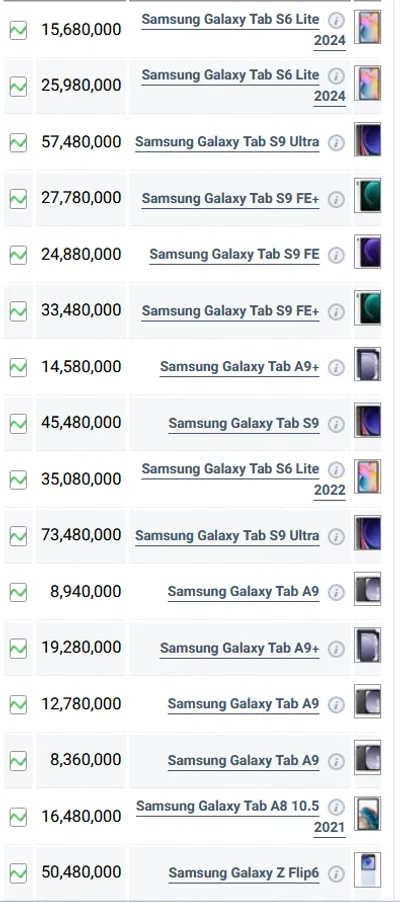Click chart icon beside price 73,480,000

coord(18,536)
